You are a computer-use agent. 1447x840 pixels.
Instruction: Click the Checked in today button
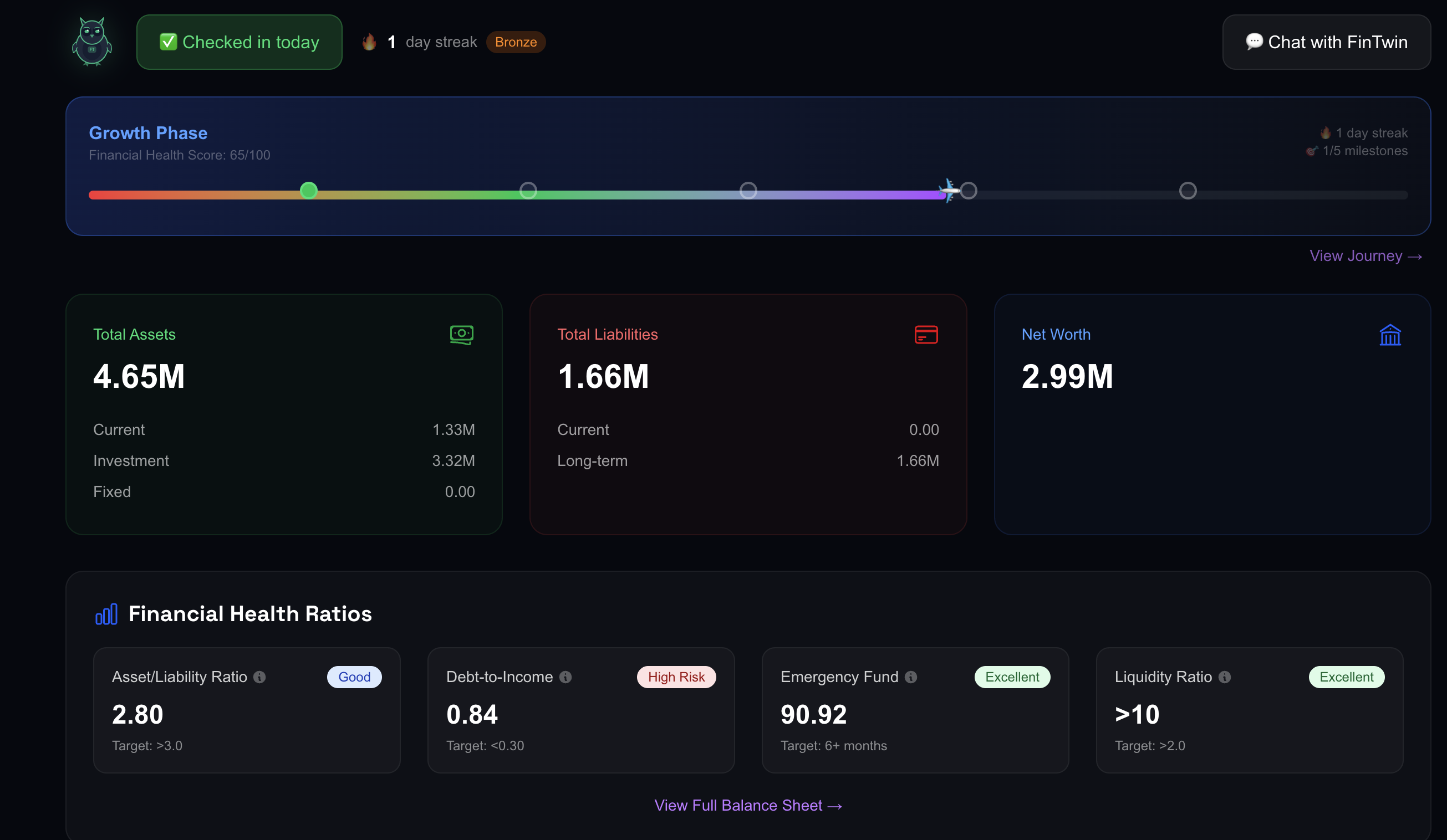[x=240, y=43]
